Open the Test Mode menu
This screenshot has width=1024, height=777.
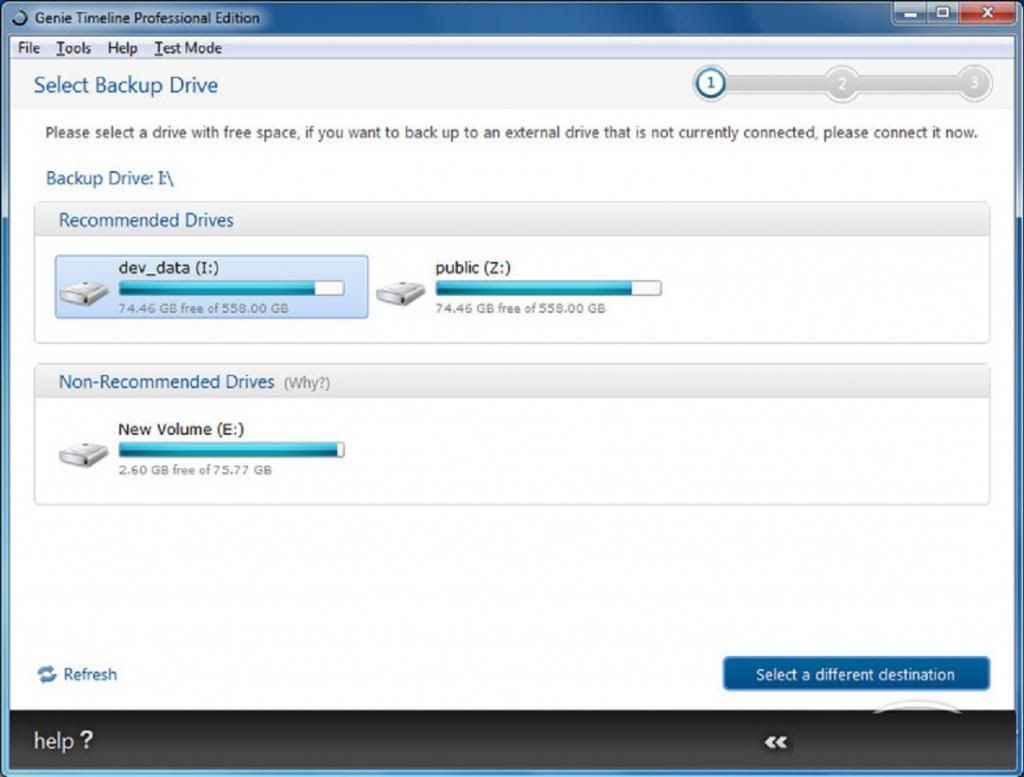click(x=188, y=48)
